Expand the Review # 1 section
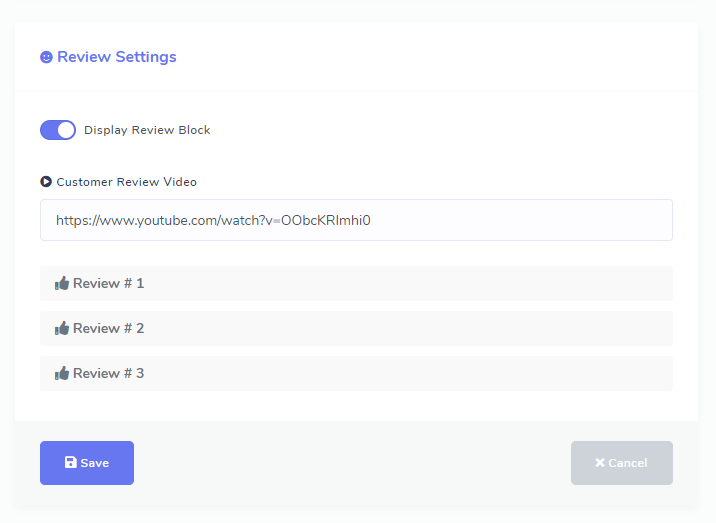The width and height of the screenshot is (716, 523). pyautogui.click(x=356, y=284)
